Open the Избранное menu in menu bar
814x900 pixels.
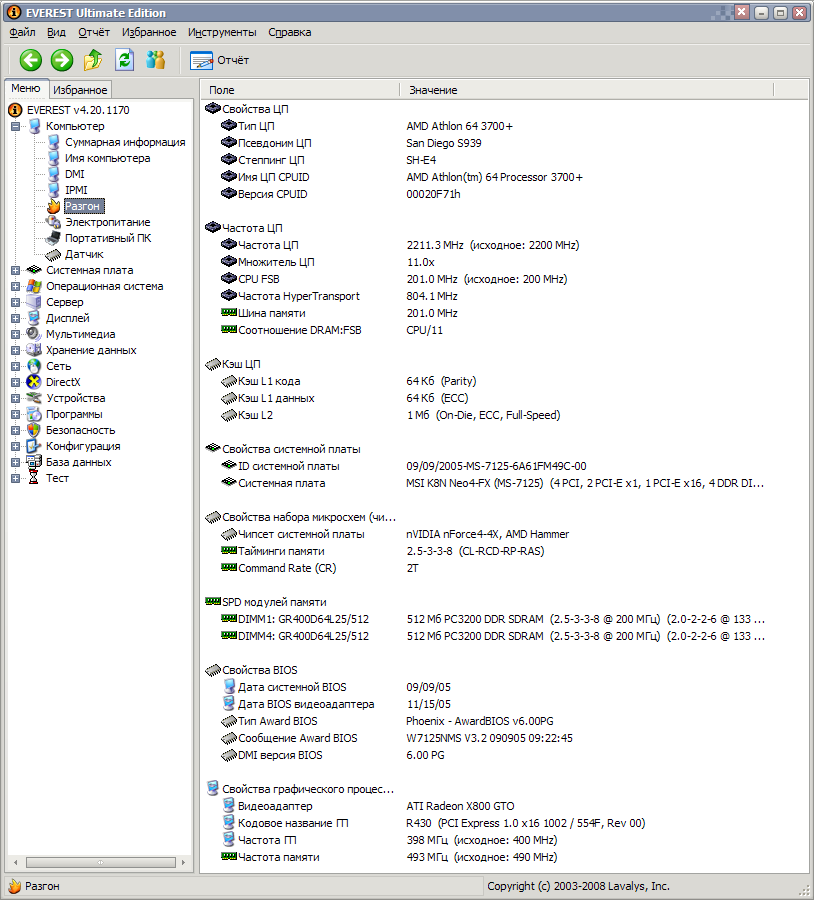pyautogui.click(x=149, y=32)
